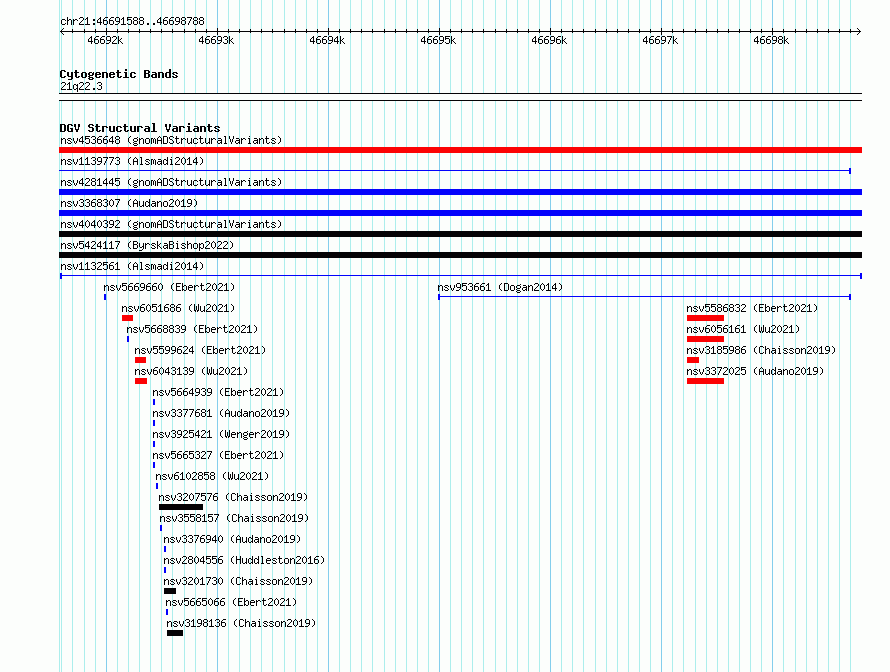The image size is (890, 672).
Task: Select the nsv3925421 Wenger2019 variant label
Action: click(221, 434)
